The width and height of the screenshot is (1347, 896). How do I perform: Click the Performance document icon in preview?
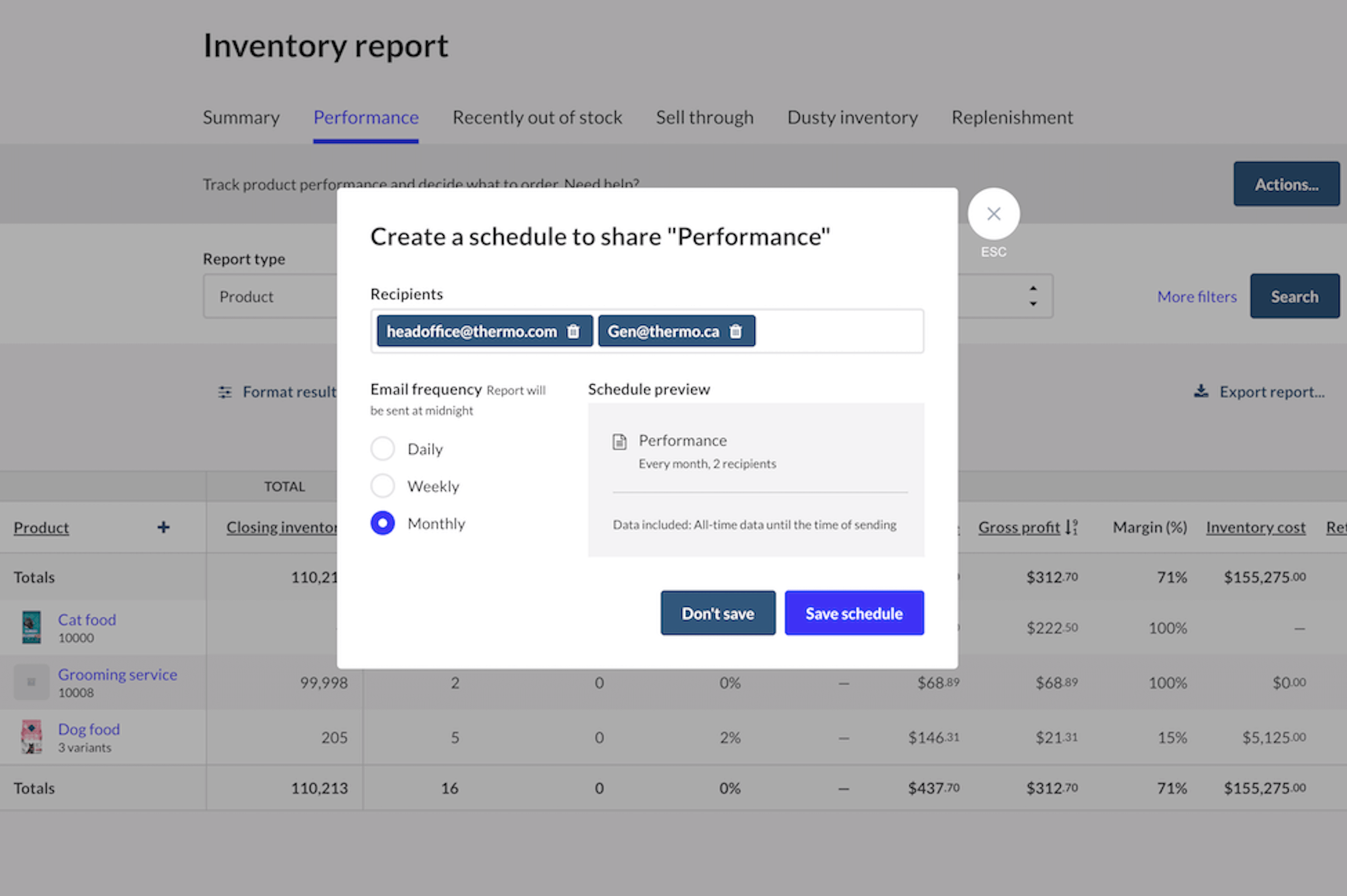pyautogui.click(x=620, y=442)
